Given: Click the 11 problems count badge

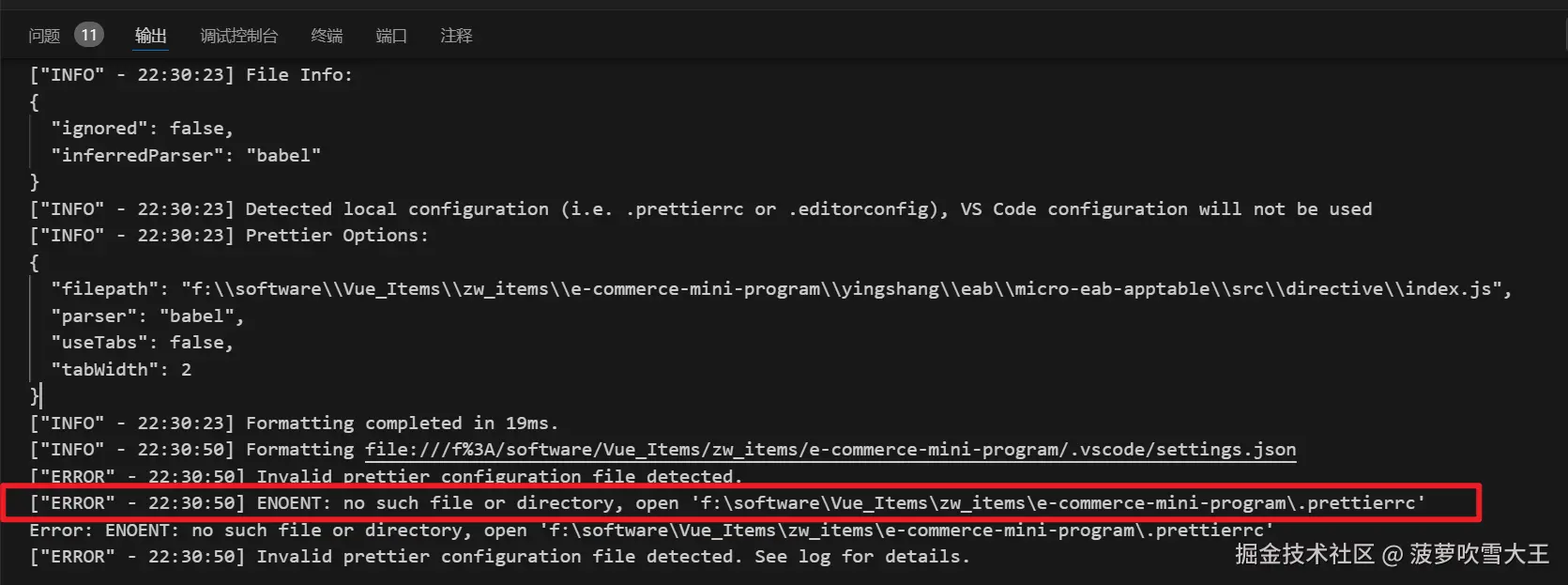Looking at the screenshot, I should point(89,36).
